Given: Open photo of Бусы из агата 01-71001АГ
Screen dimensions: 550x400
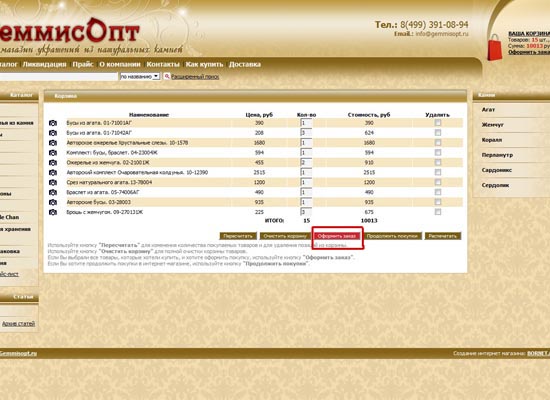Looking at the screenshot, I should point(53,123).
